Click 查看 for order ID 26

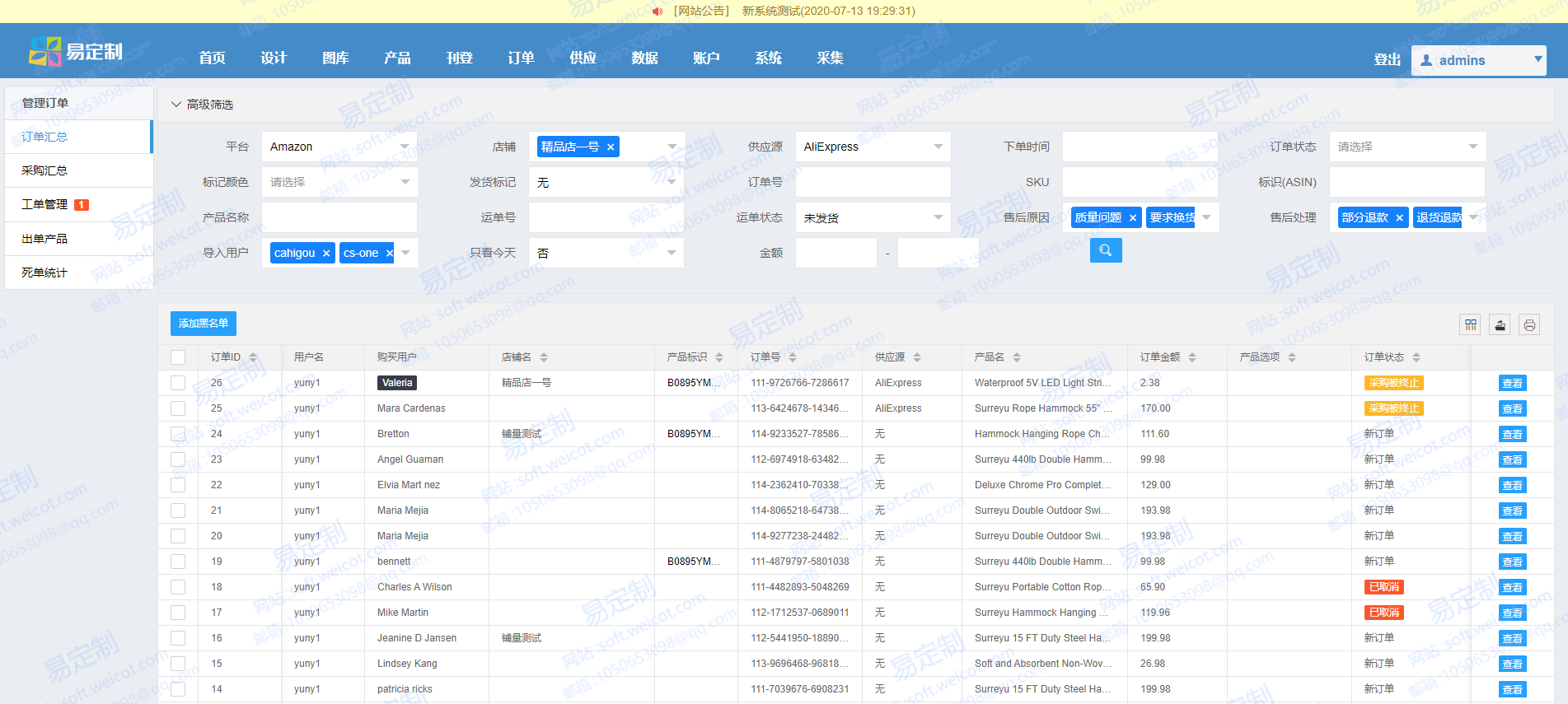point(1512,383)
